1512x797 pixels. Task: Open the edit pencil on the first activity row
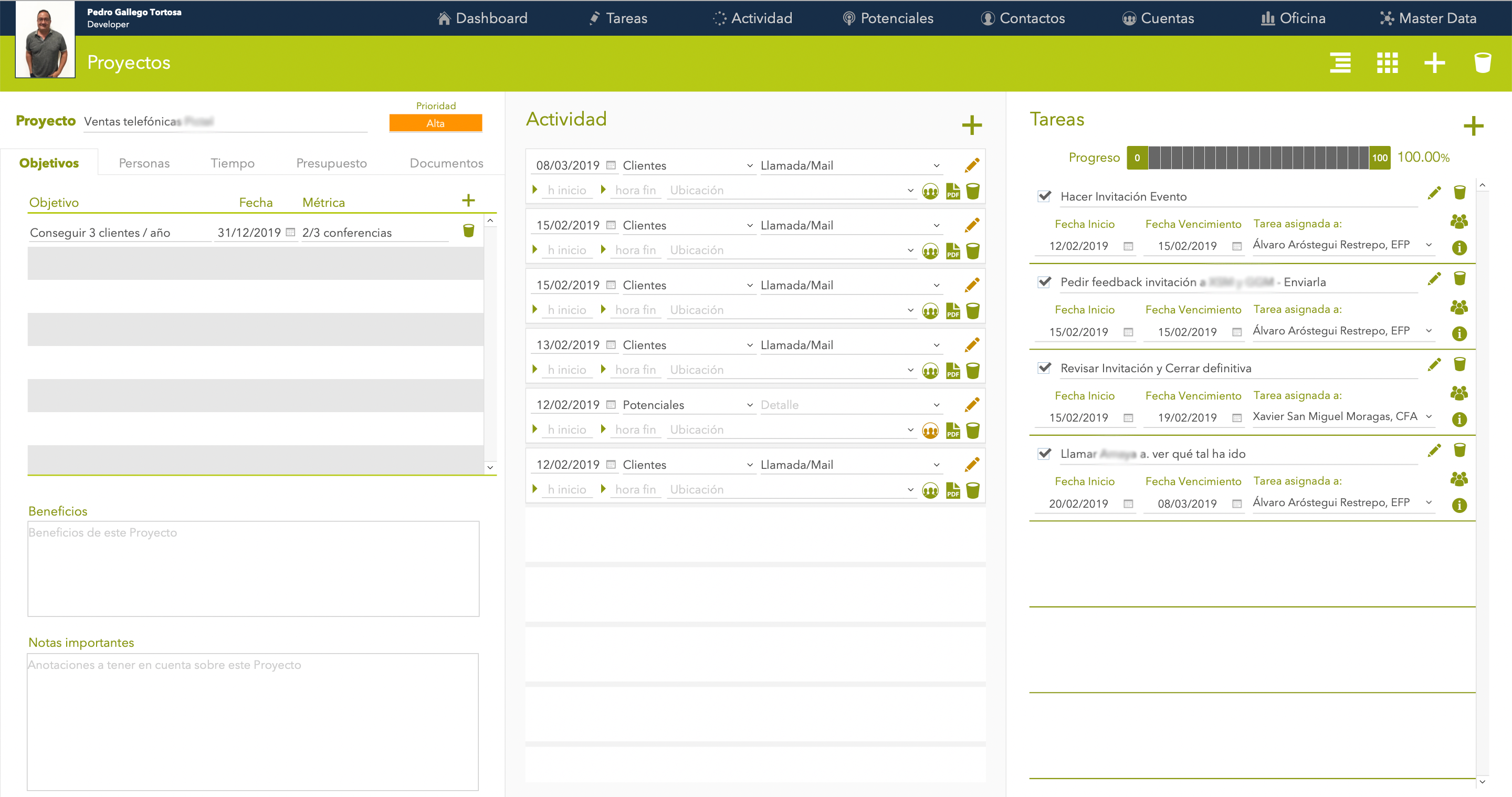(x=972, y=165)
